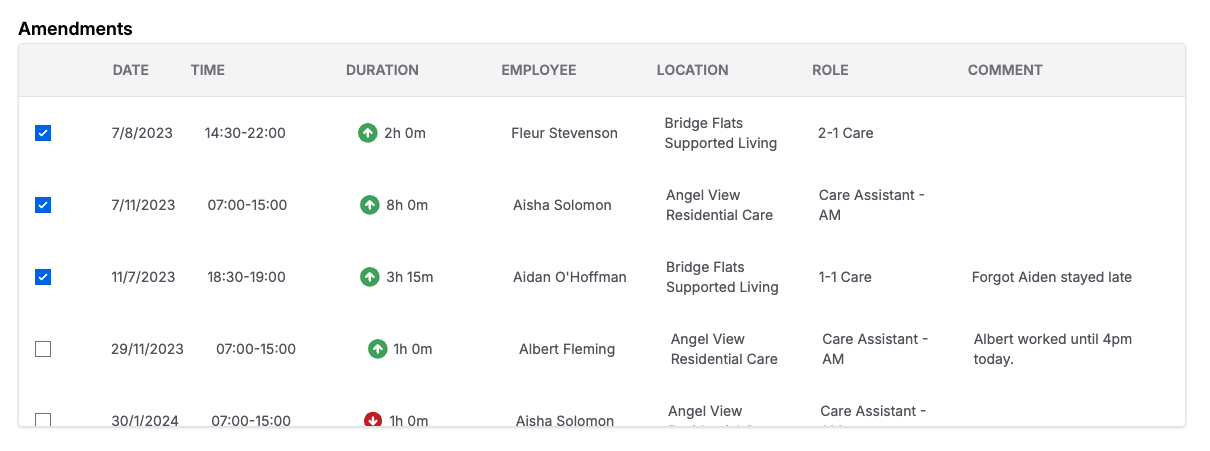Open employee Fleur Stevenson

tap(564, 133)
